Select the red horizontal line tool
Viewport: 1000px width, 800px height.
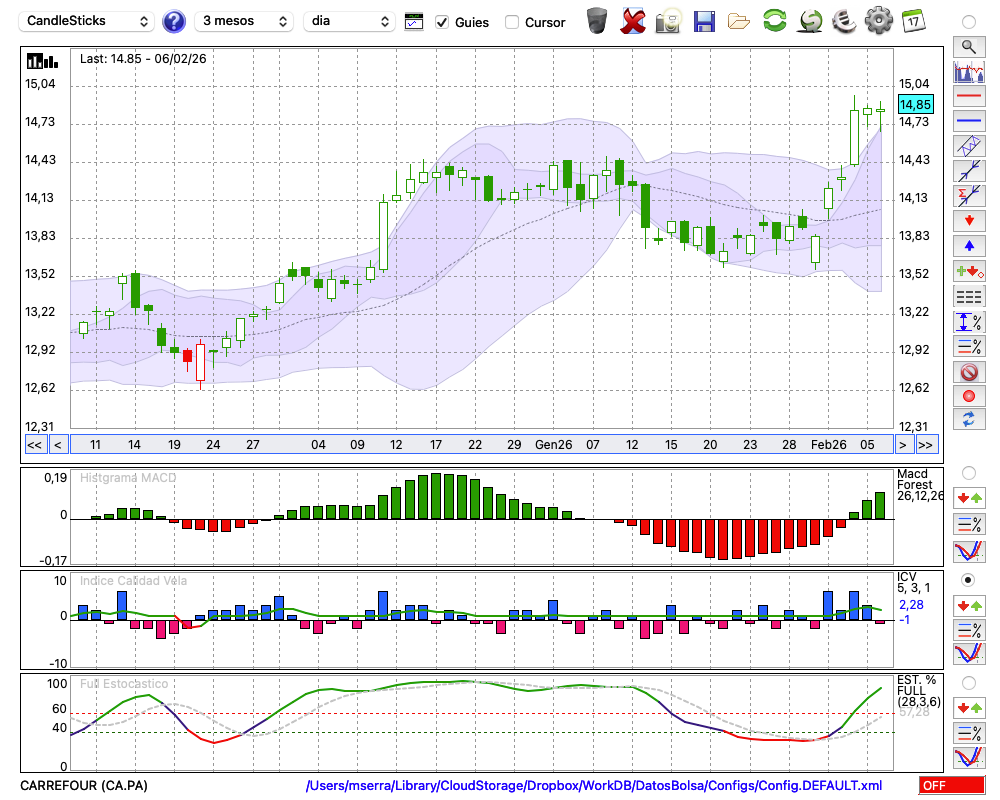(x=968, y=97)
